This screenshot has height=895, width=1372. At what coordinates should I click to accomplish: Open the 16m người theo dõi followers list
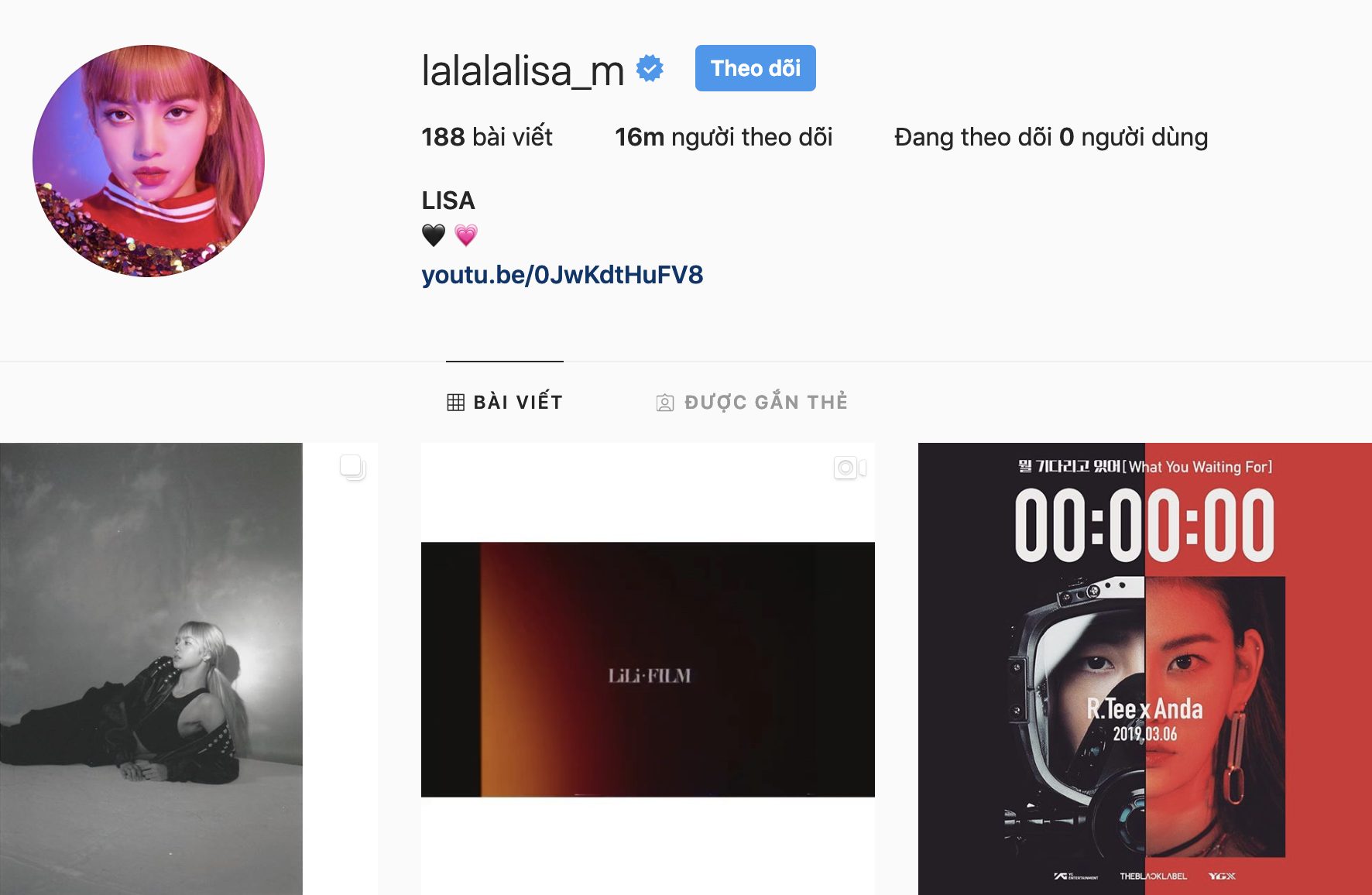click(724, 137)
